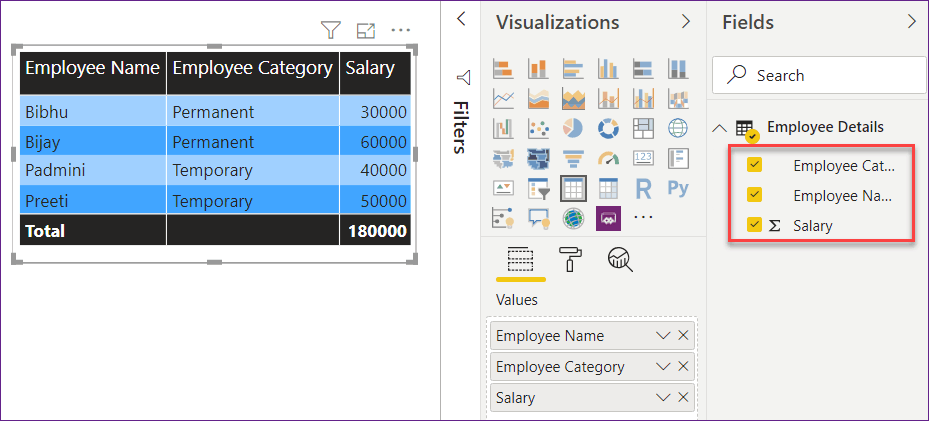The height and width of the screenshot is (421, 929).
Task: Select the R script visual
Action: 643,188
